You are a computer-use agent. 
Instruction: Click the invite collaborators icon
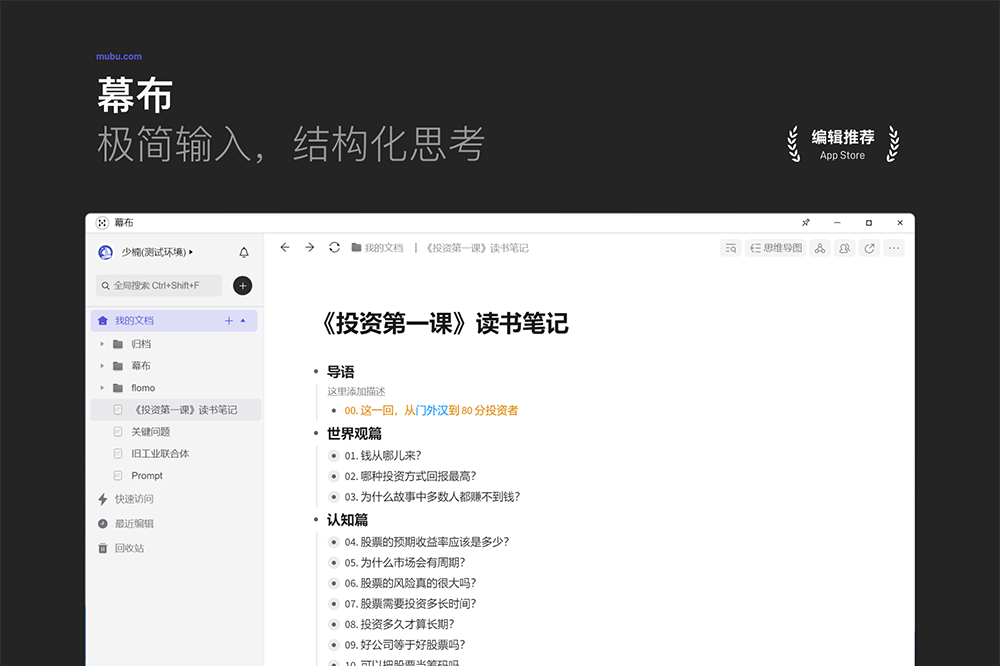(x=844, y=248)
